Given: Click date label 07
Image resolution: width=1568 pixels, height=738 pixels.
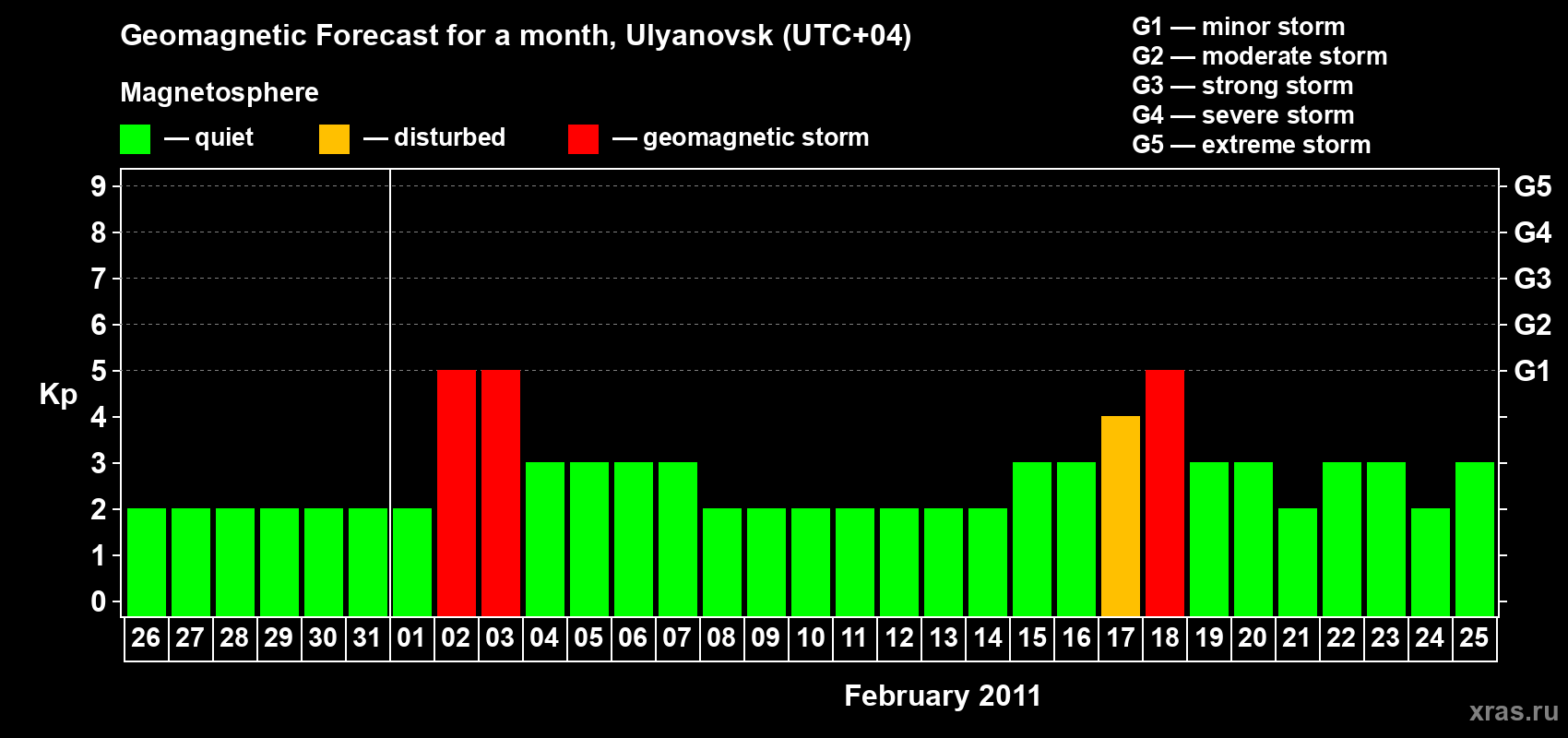Looking at the screenshot, I should point(677,638).
